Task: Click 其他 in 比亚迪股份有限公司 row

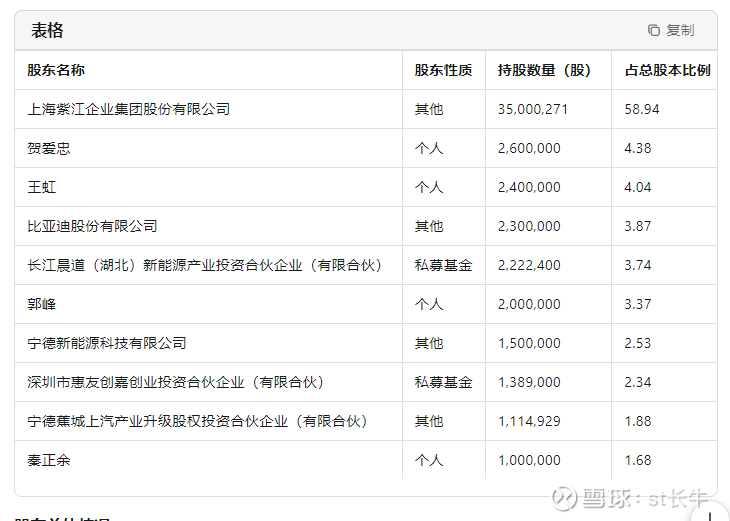Action: pos(429,226)
